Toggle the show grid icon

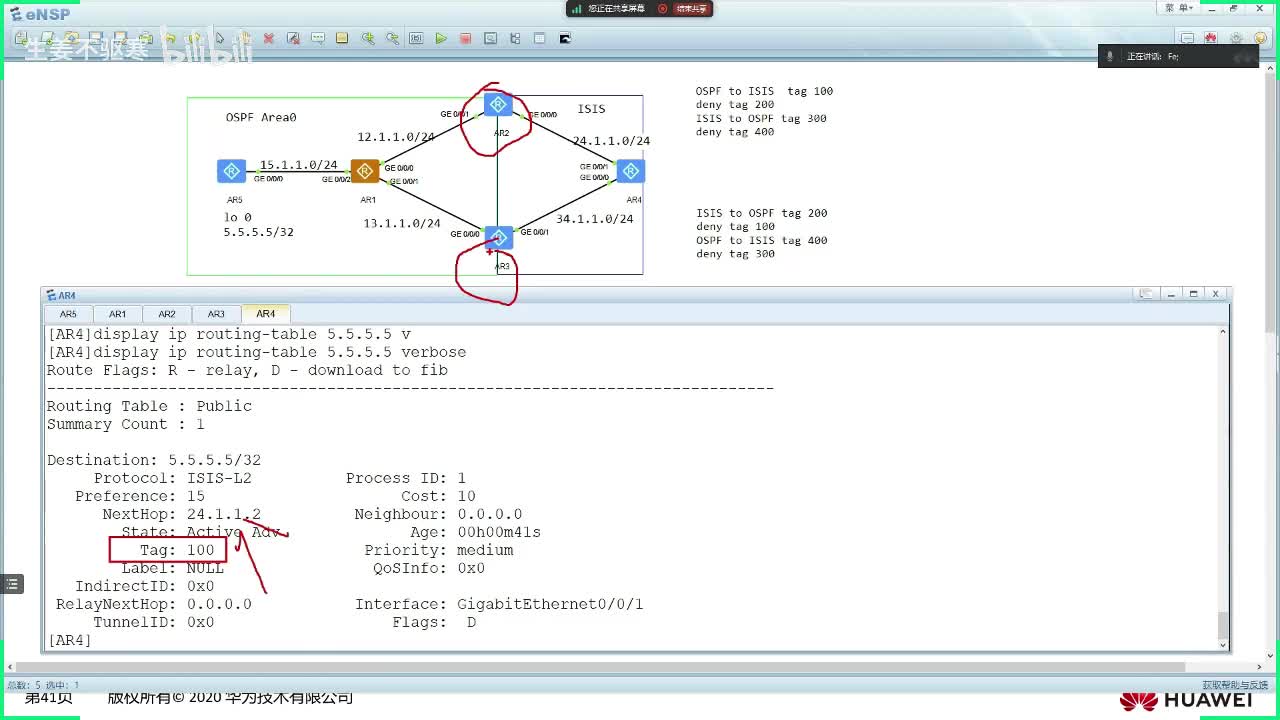coord(540,39)
